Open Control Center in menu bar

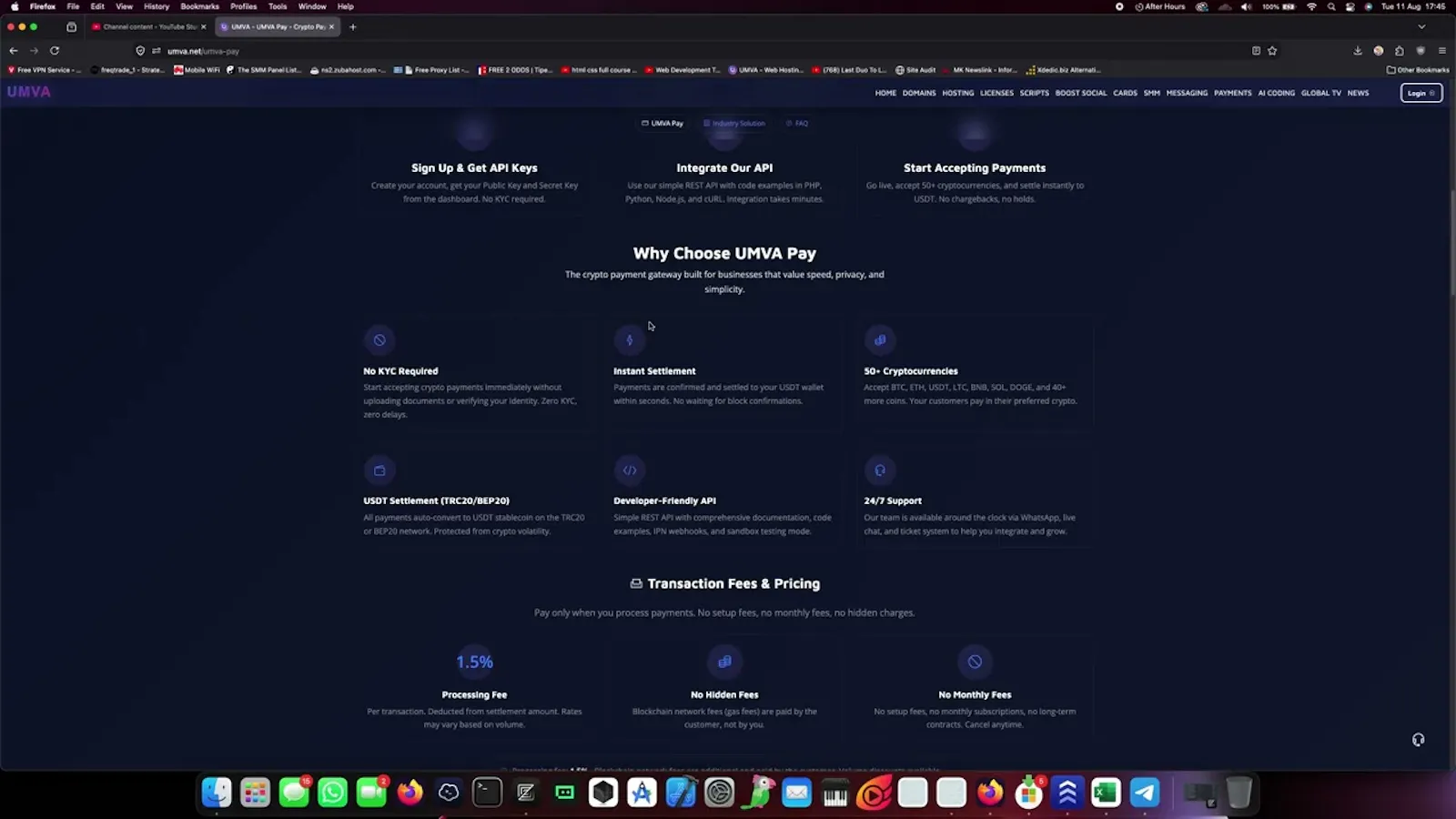click(x=1350, y=6)
